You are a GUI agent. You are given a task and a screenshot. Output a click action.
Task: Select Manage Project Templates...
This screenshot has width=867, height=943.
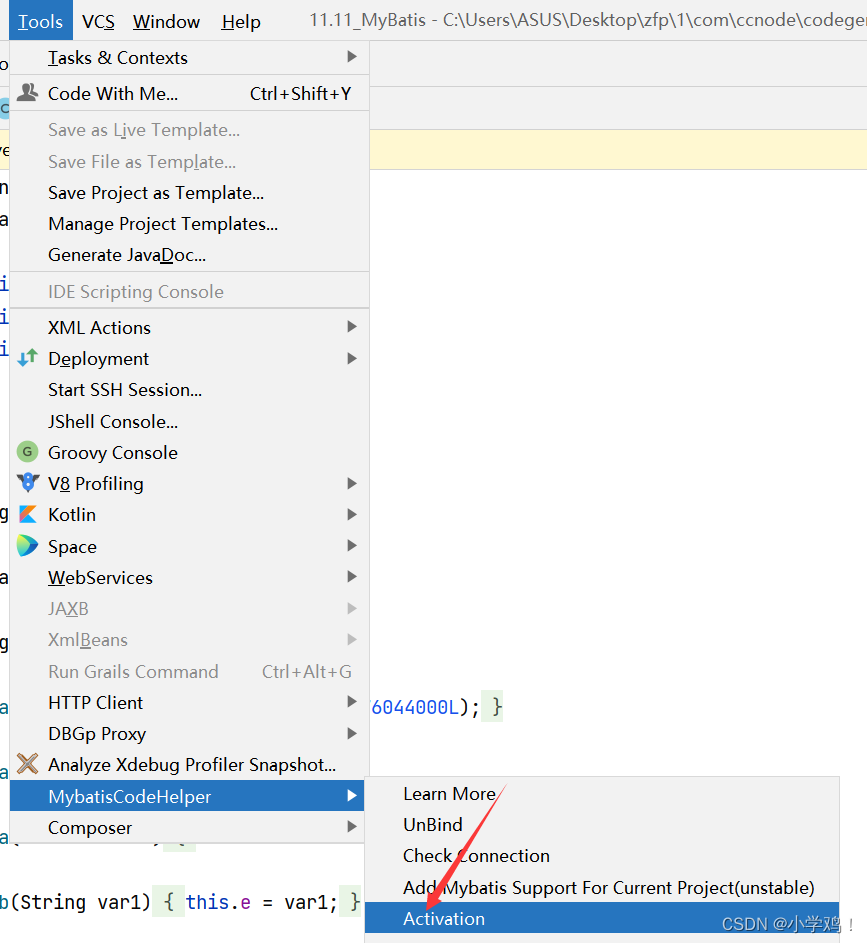click(189, 224)
